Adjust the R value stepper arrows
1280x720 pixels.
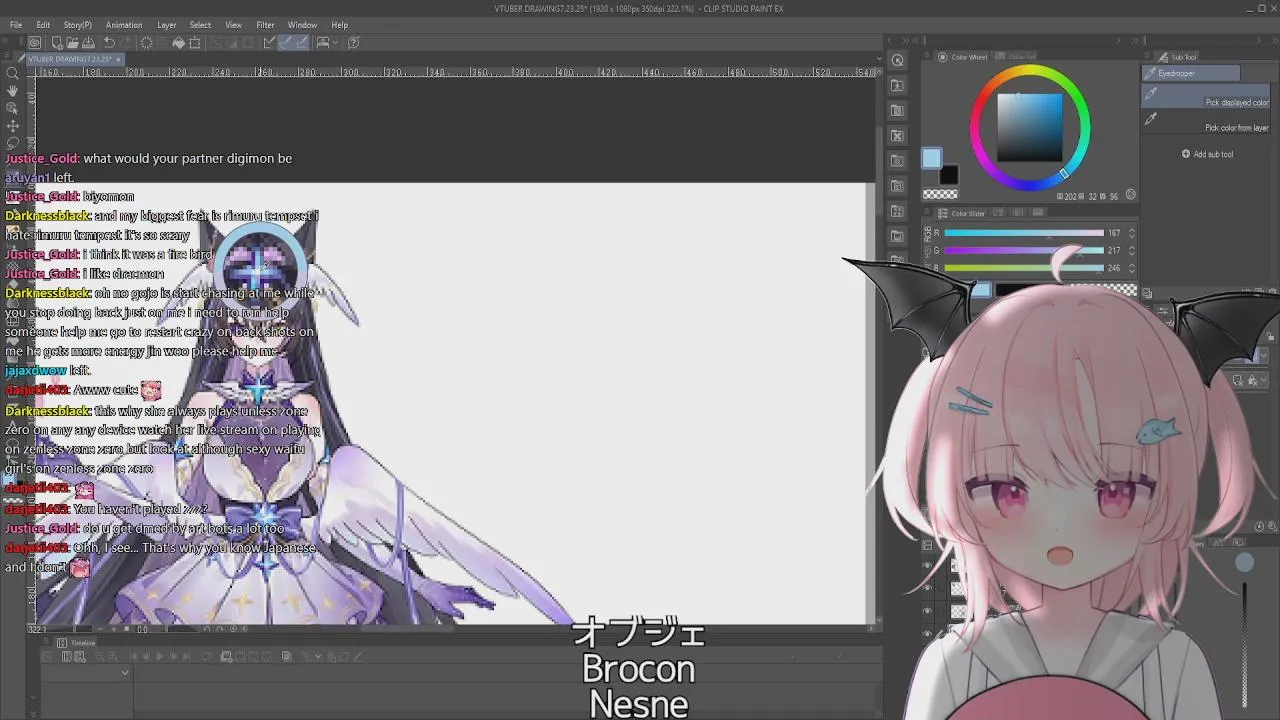tap(1131, 233)
